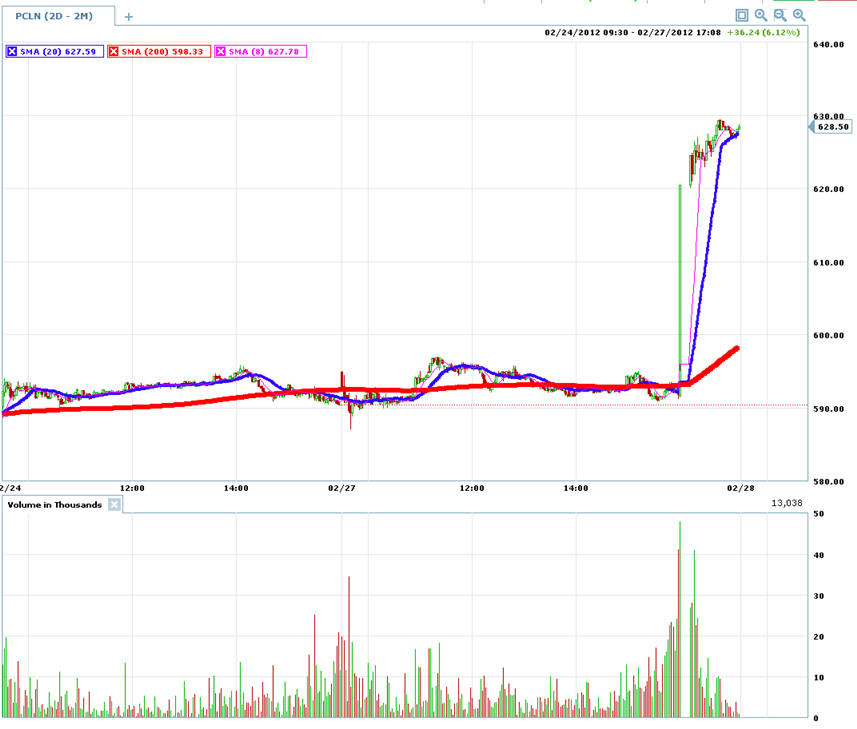Remove SMA (20) indicator via its X

click(x=12, y=51)
